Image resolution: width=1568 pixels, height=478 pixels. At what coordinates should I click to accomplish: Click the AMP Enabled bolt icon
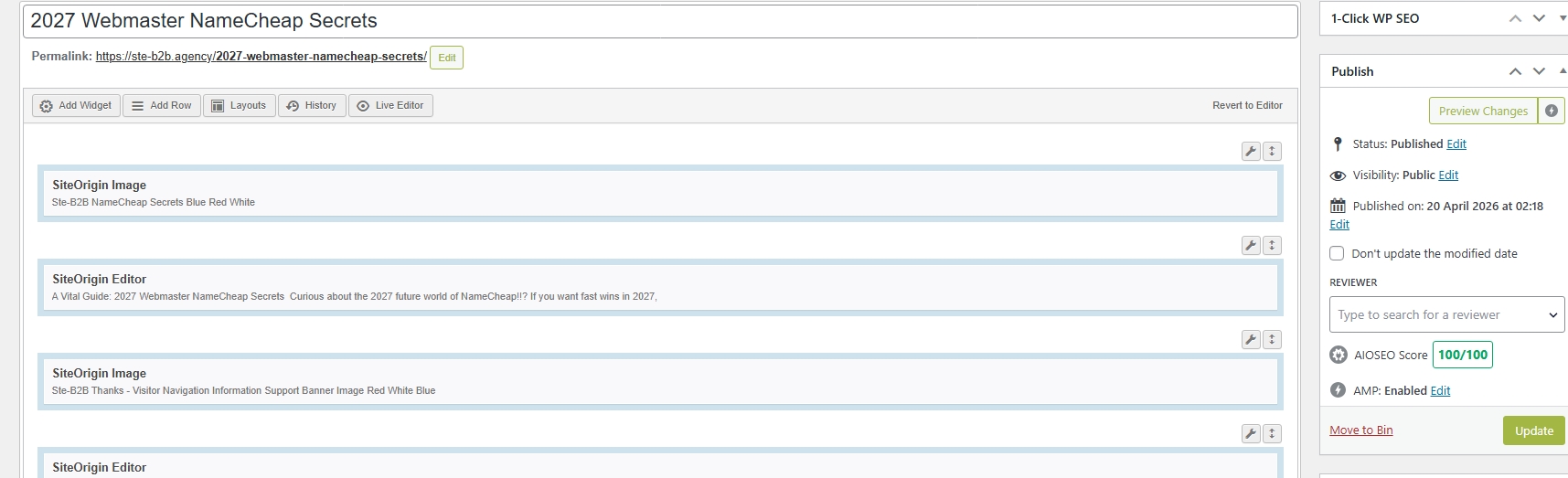(1339, 390)
